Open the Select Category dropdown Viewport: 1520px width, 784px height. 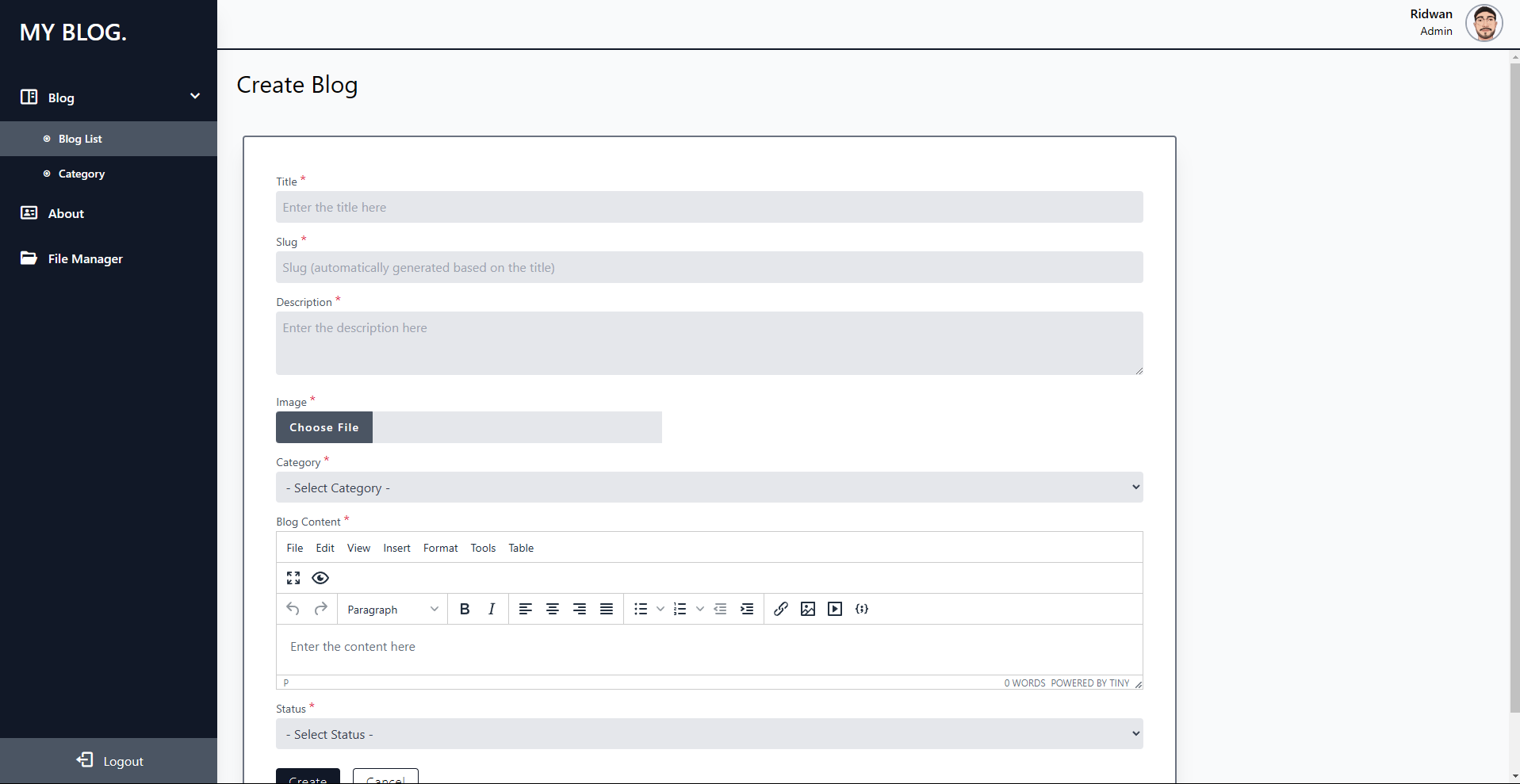[709, 487]
